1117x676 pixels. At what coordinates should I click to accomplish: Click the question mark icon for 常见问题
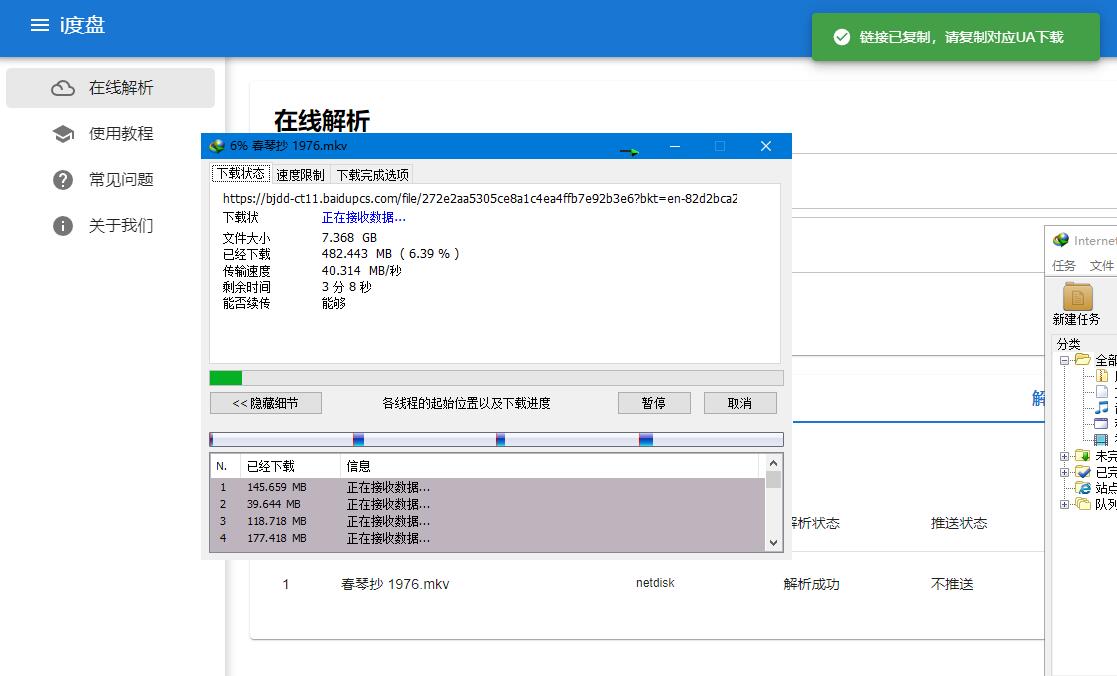click(x=63, y=180)
